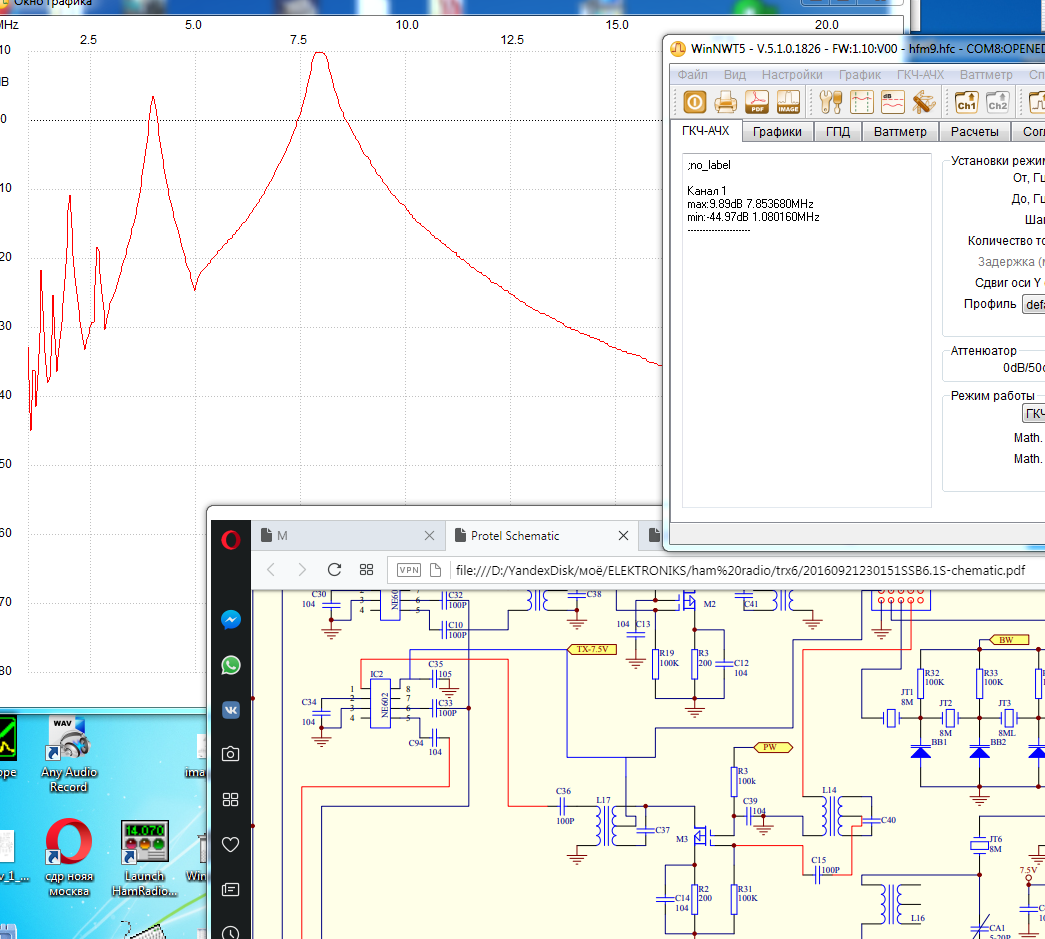Click the graph peak near 7.85 MHz
The image size is (1045, 939).
click(321, 53)
